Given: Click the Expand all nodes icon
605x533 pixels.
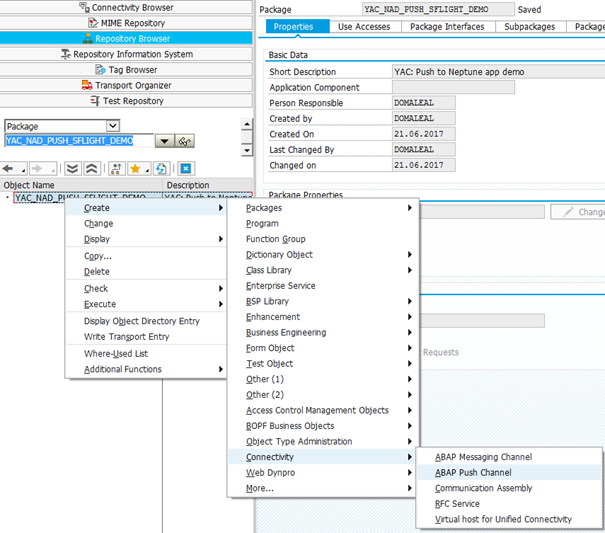Looking at the screenshot, I should point(73,169).
